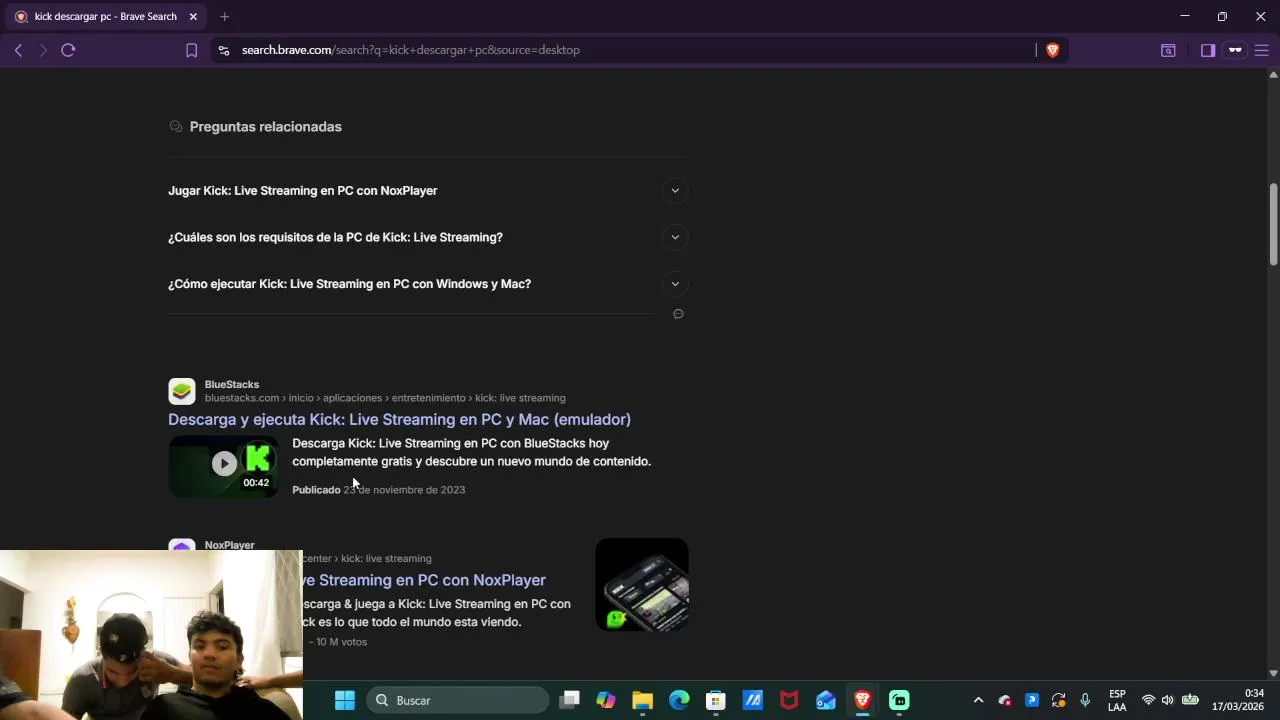Viewport: 1280px width, 720px height.
Task: Click the Brave Shields lion icon
Action: [1052, 50]
